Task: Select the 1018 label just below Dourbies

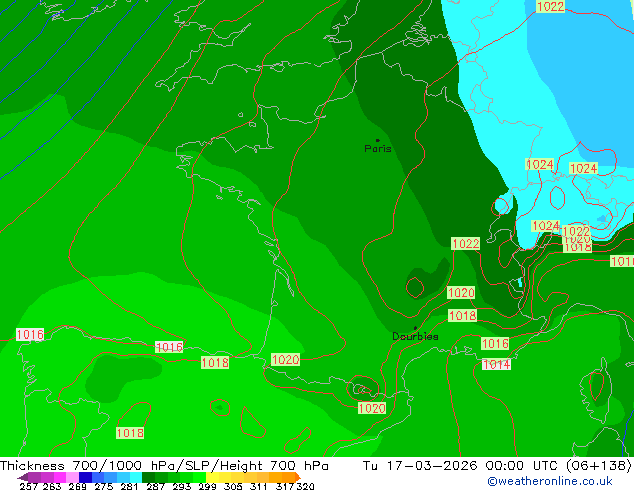Action: point(463,315)
